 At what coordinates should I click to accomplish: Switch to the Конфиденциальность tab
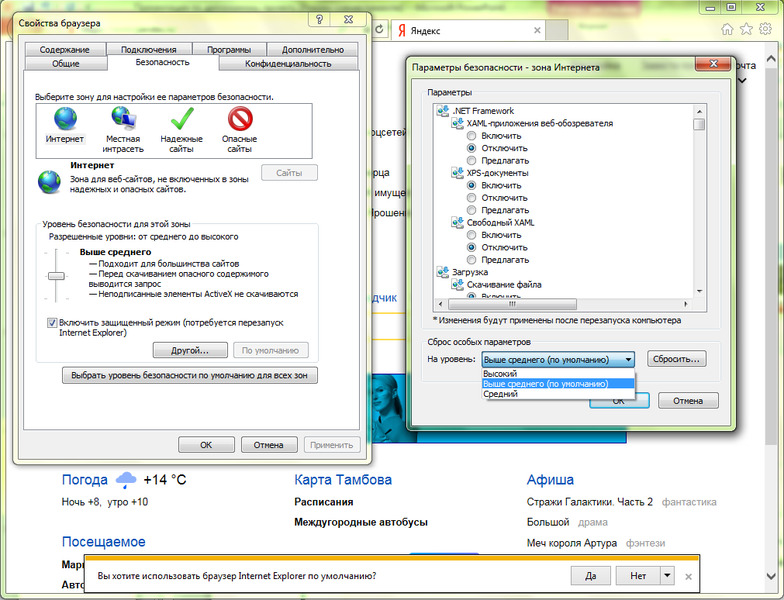(x=288, y=64)
